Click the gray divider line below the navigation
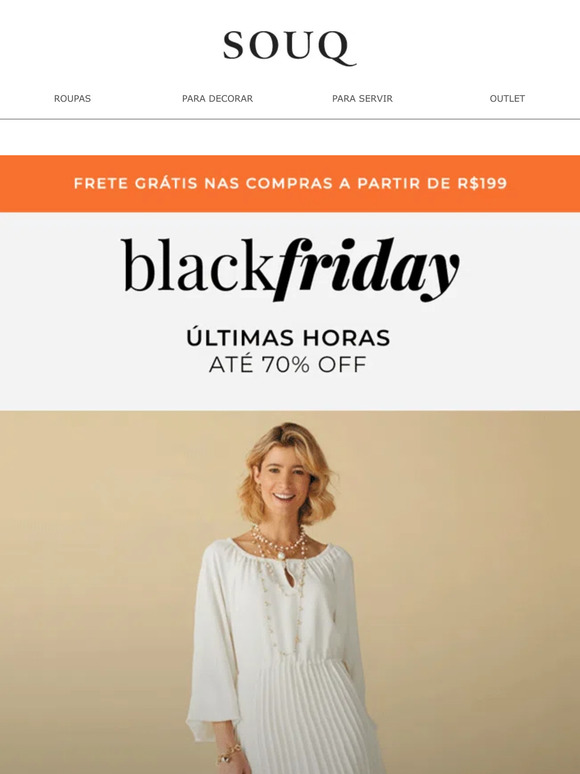Screen dimensions: 580x774 (290, 119)
